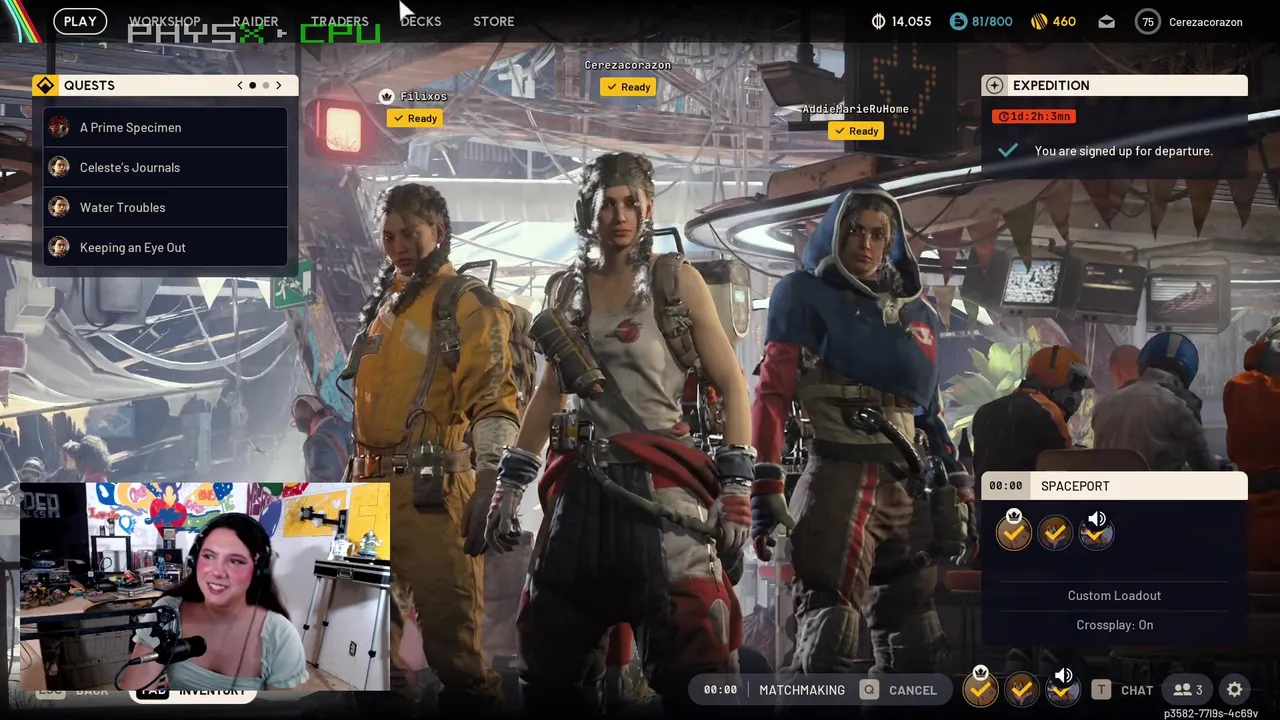Click the crowned leader avatar in Spaceport panel
The image size is (1280, 720).
(1013, 531)
